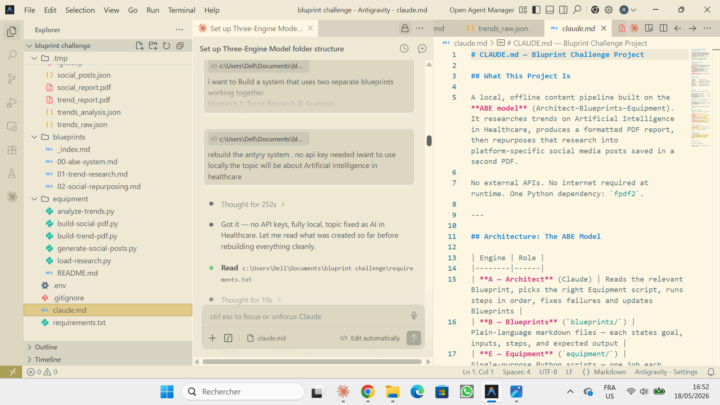Click the editor minimap

[x=700, y=96]
